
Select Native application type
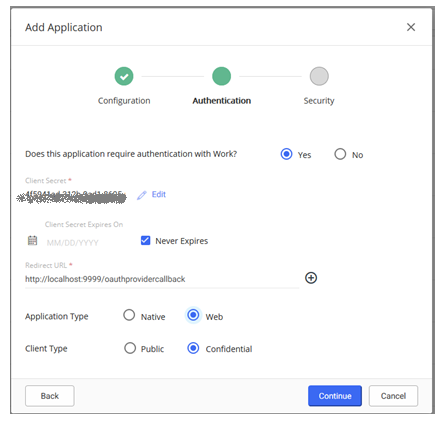[x=129, y=315]
